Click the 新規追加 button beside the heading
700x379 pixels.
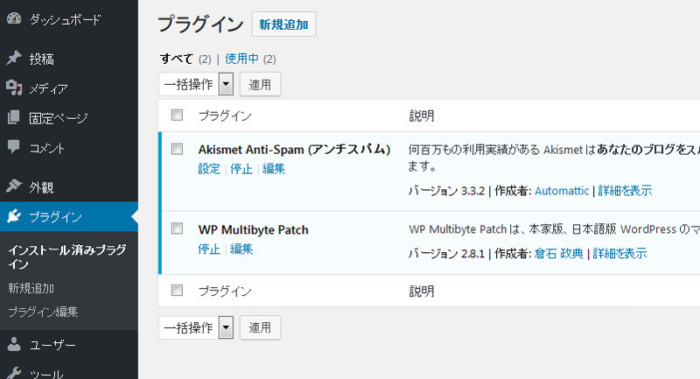284,24
